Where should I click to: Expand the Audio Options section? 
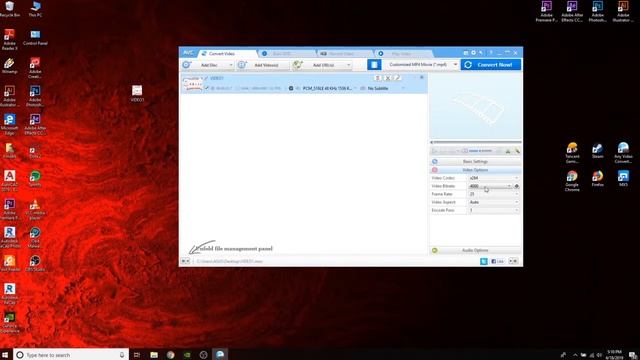point(476,250)
